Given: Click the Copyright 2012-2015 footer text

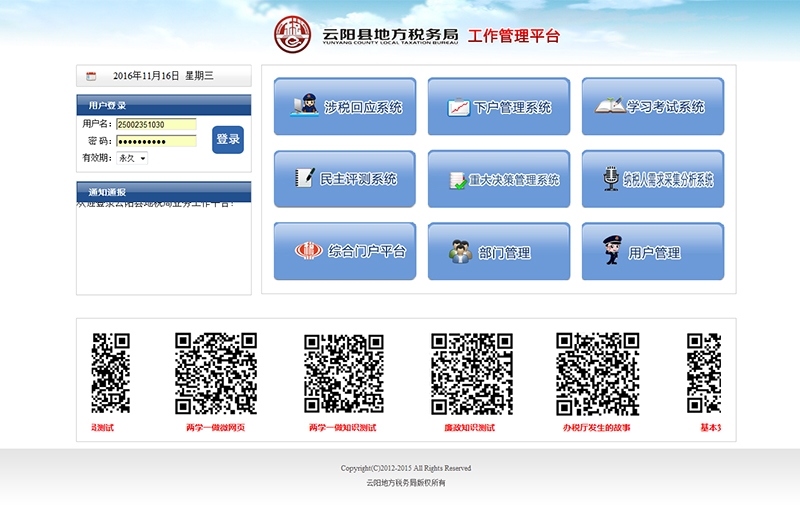Looking at the screenshot, I should [406, 468].
